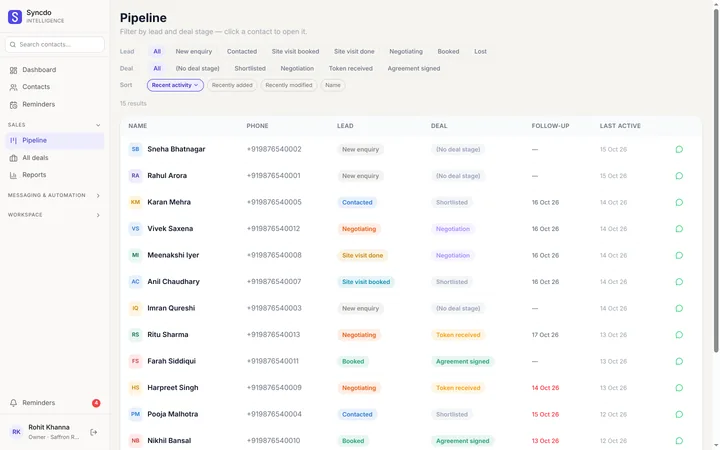Expand the Workspace section
Image resolution: width=720 pixels, height=450 pixels.
tap(98, 215)
